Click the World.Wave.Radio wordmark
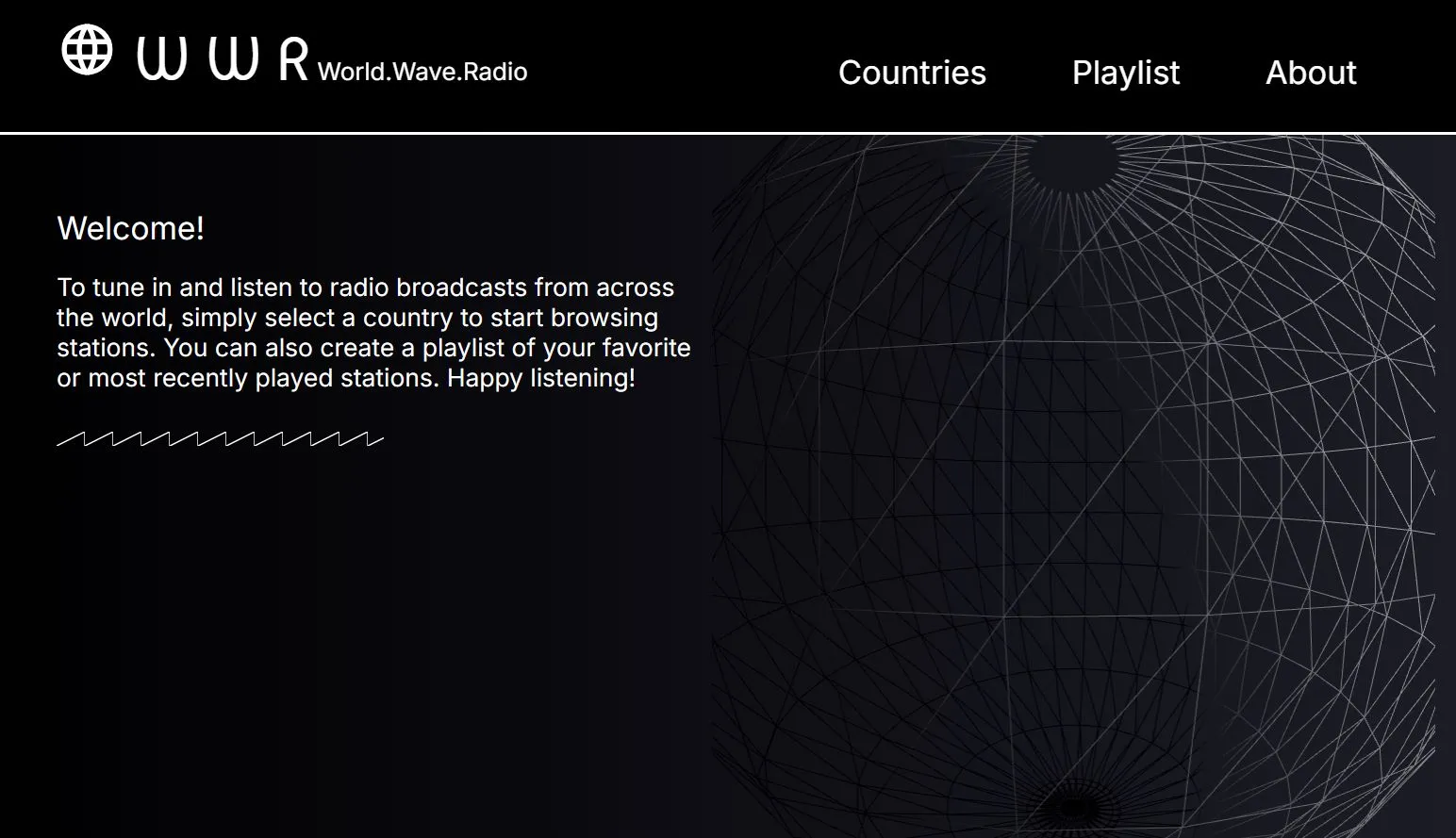The height and width of the screenshot is (838, 1456). point(422,71)
